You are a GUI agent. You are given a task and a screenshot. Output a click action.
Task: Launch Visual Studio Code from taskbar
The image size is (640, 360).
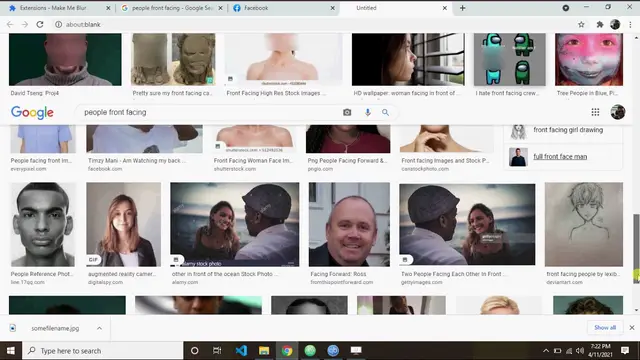click(x=241, y=351)
